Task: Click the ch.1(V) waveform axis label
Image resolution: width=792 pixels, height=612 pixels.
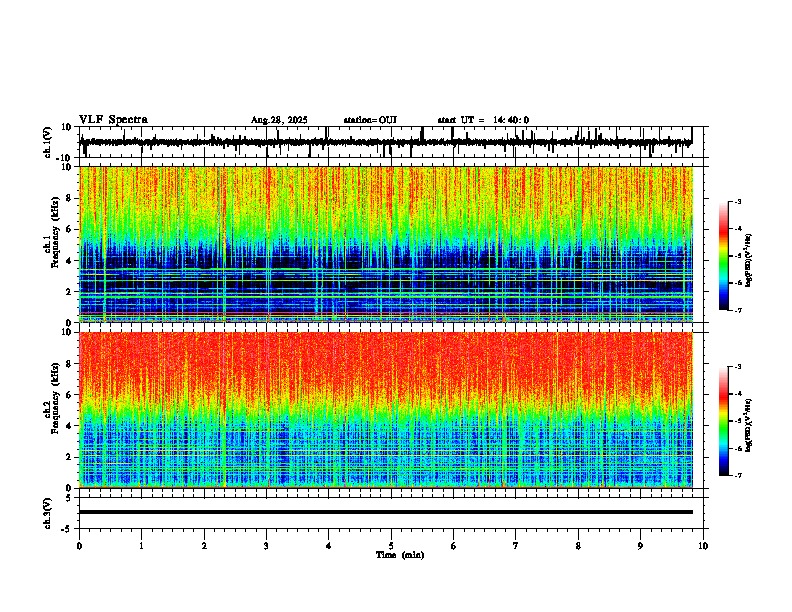Action: click(x=48, y=142)
